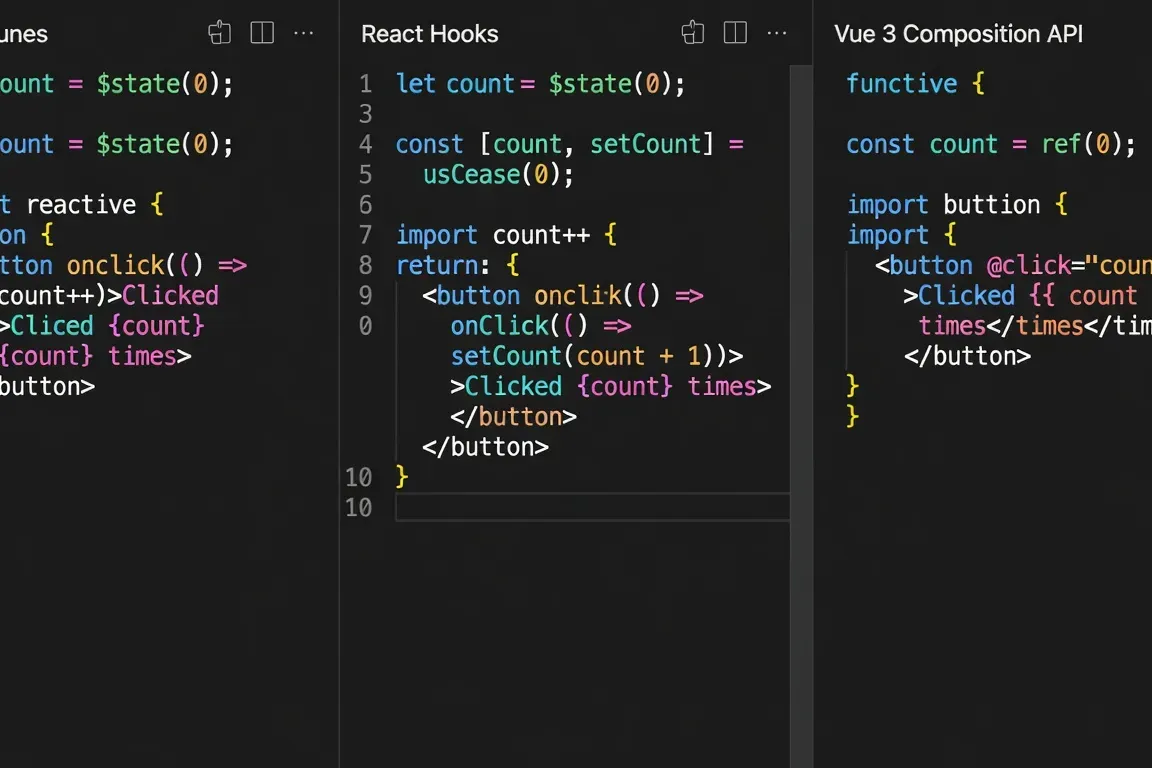This screenshot has width=1152, height=768.
Task: Open more actions in React Hooks pane
Action: click(x=777, y=33)
